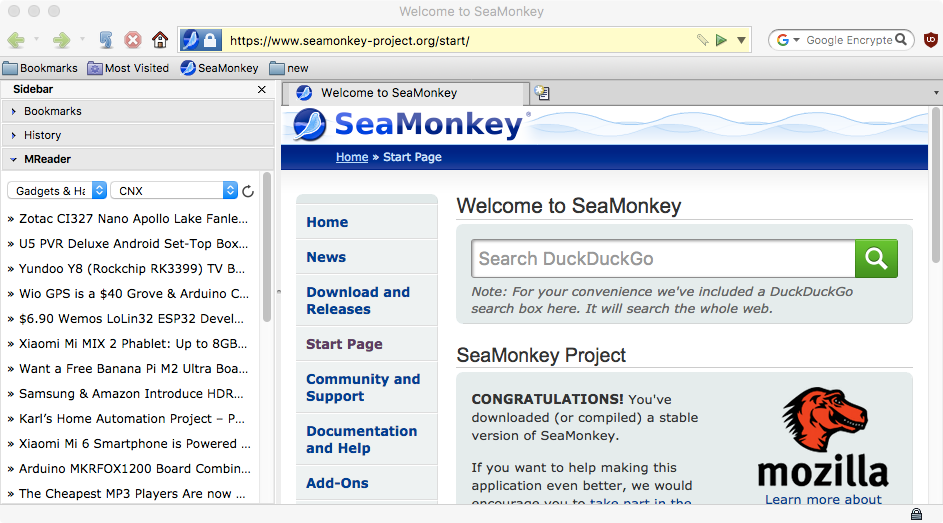Click the MReader list scrollbar
This screenshot has width=943, height=523.
[266, 246]
